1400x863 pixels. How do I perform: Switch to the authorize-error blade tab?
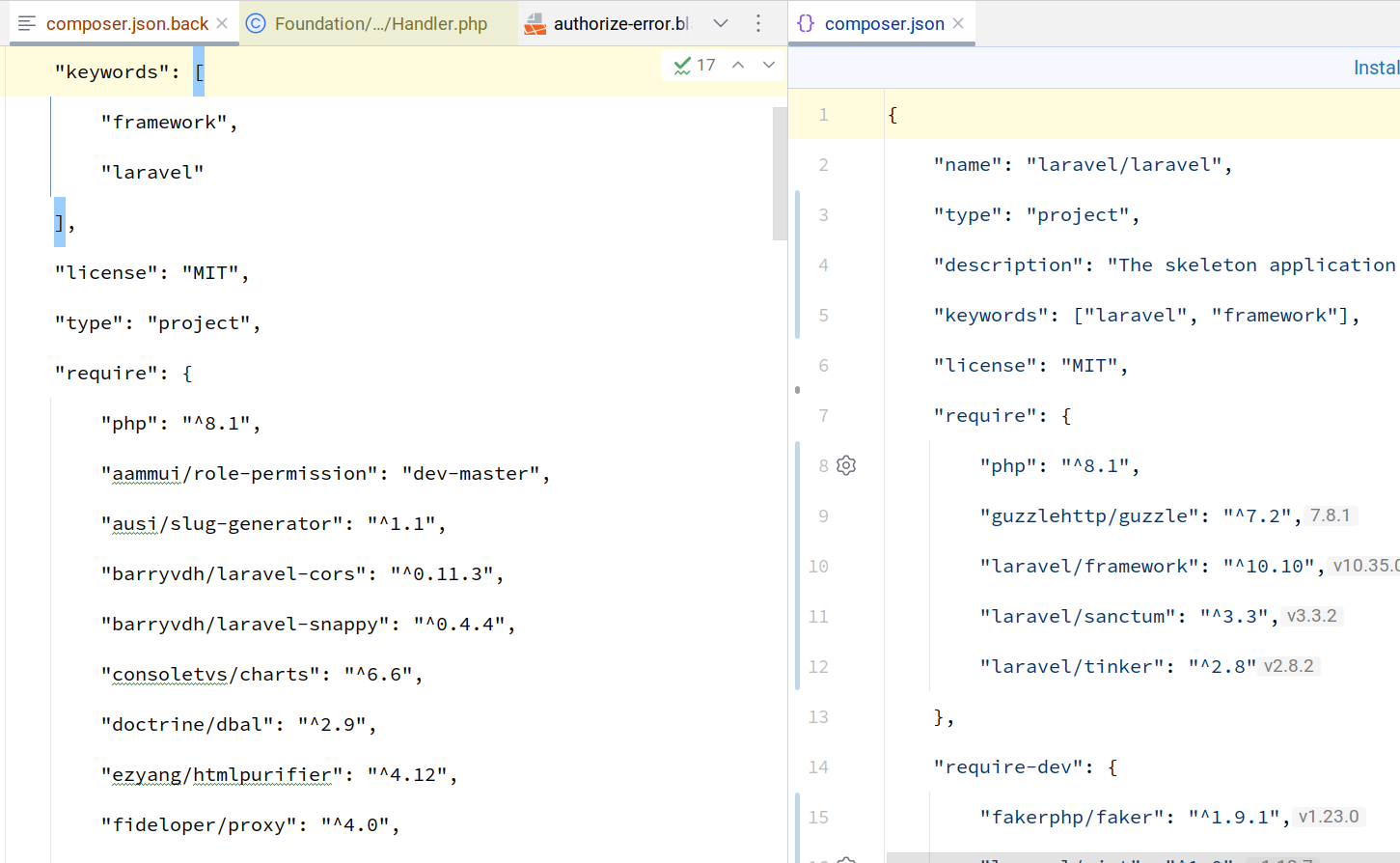click(620, 23)
